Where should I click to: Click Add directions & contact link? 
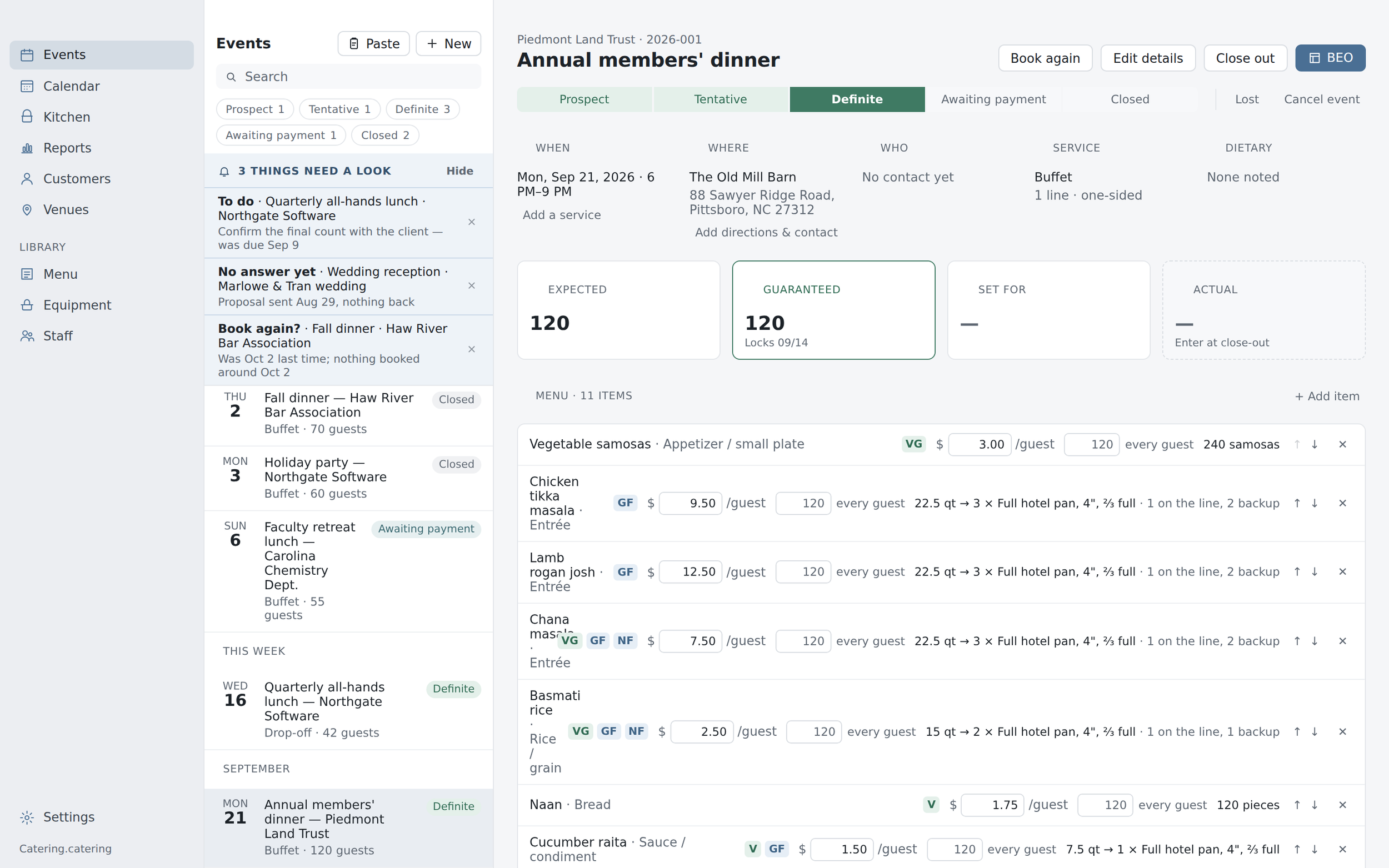tap(766, 233)
